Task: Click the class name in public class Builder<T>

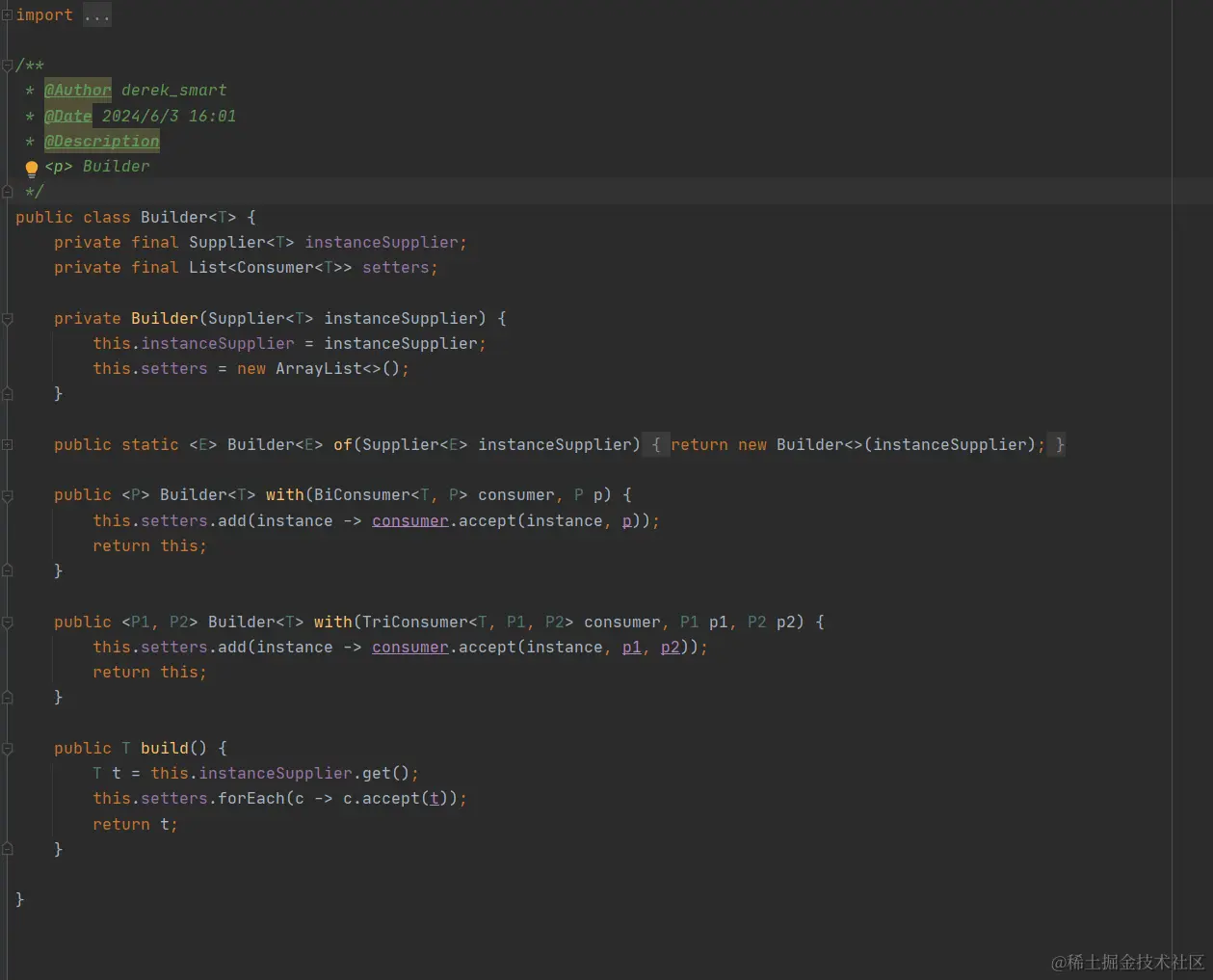Action: click(174, 217)
